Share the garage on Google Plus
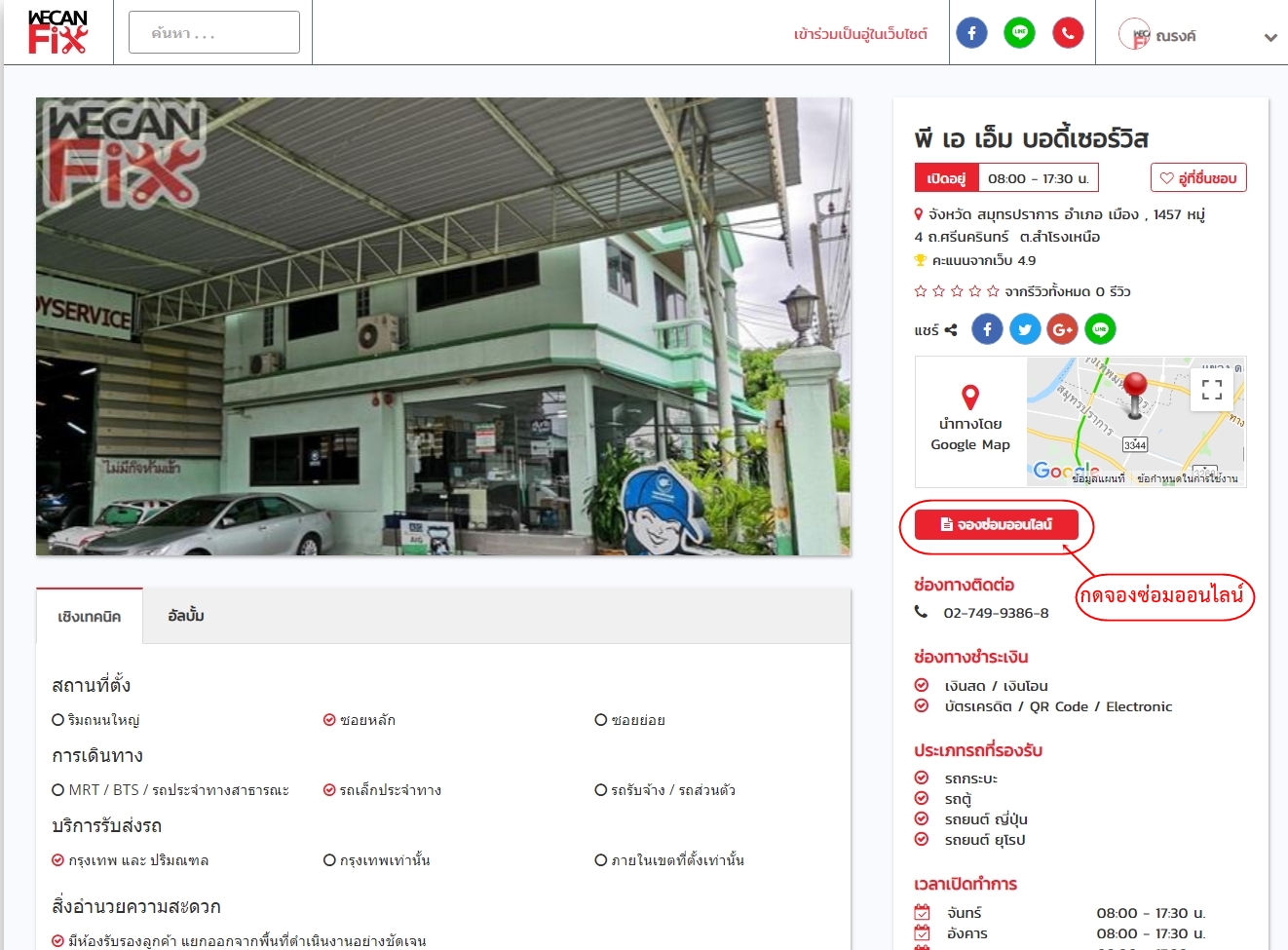The width and height of the screenshot is (1288, 950). coord(1063,329)
